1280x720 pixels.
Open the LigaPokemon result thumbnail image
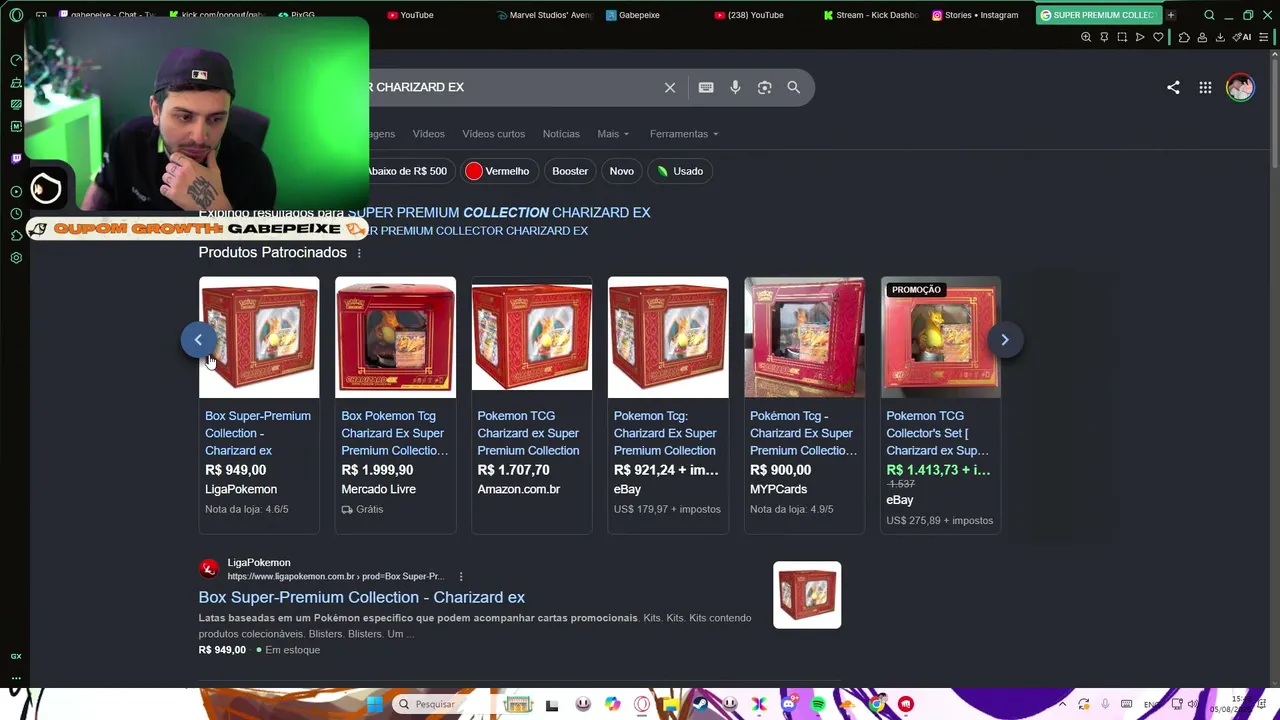(x=807, y=595)
